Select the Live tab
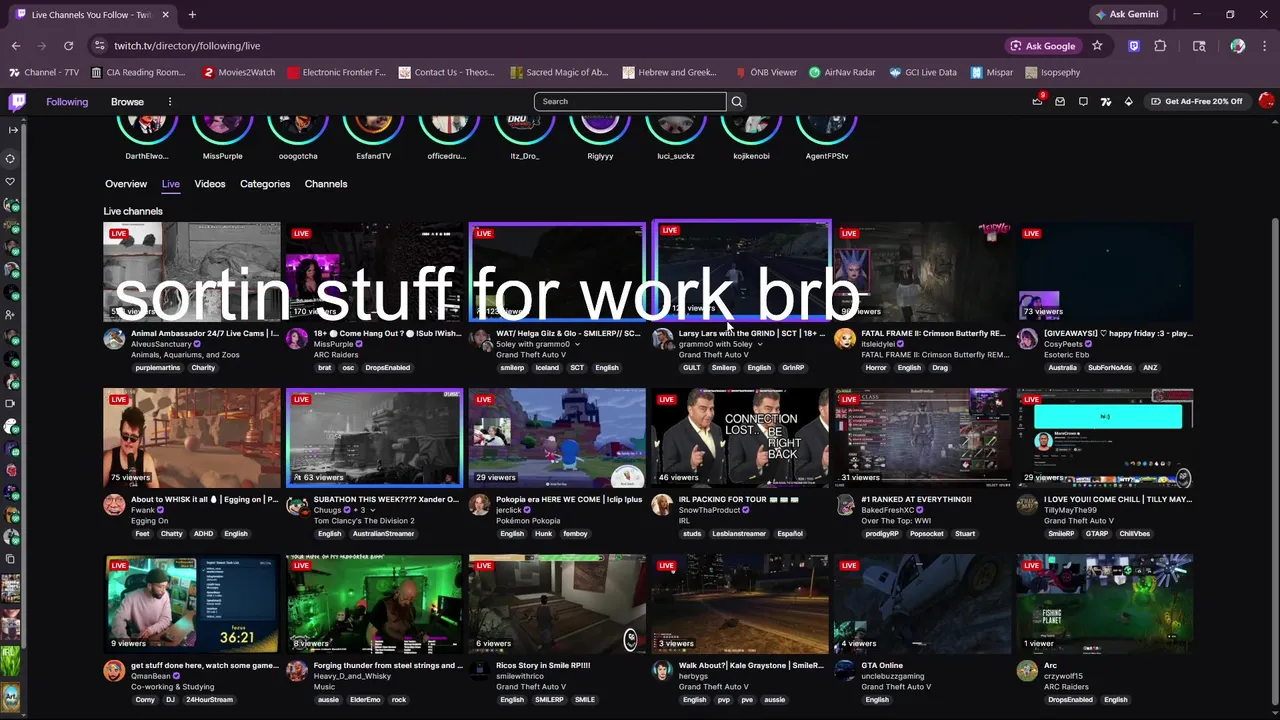The height and width of the screenshot is (720, 1280). [x=171, y=184]
